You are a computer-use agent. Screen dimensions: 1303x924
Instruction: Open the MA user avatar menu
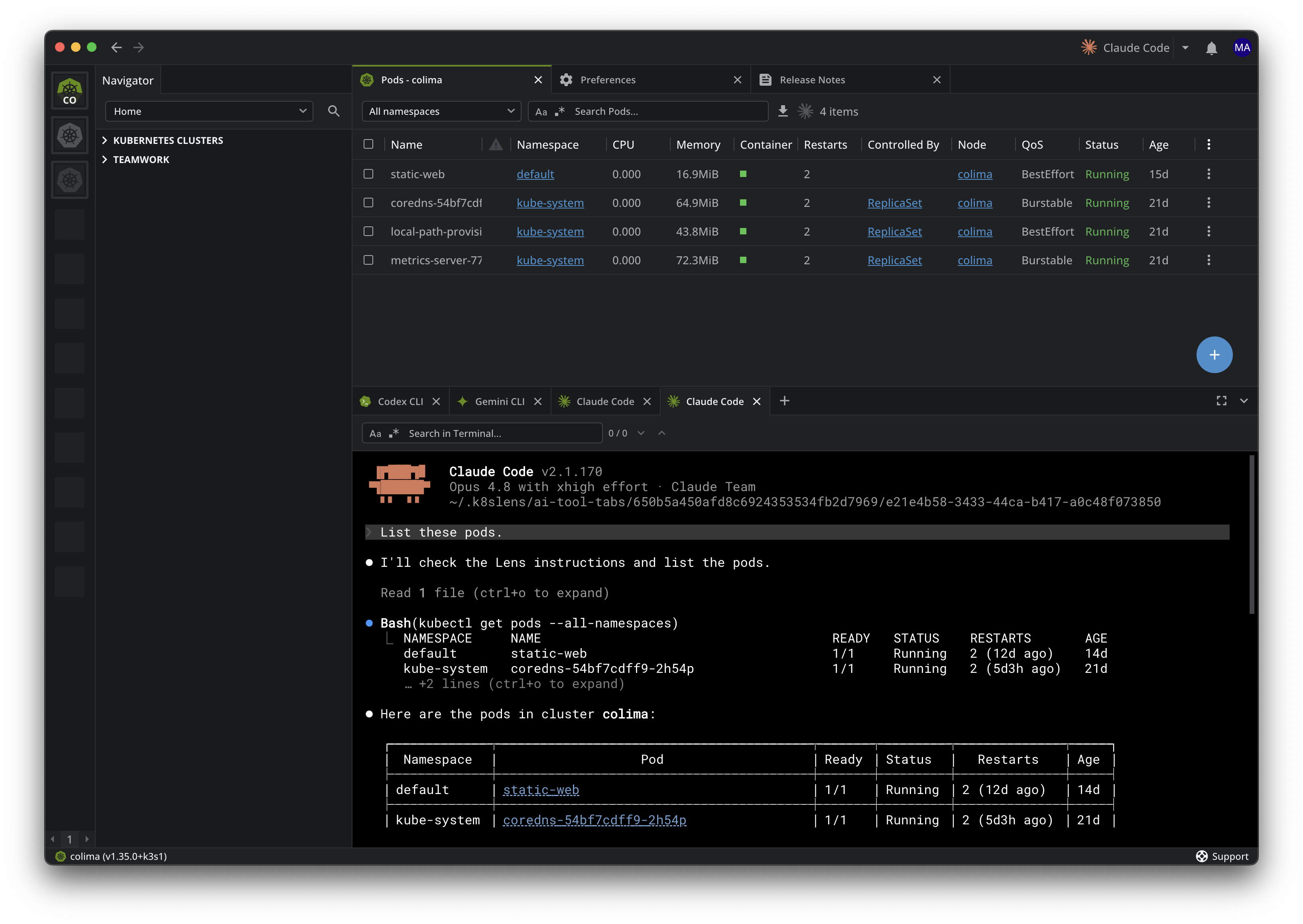(x=1242, y=48)
